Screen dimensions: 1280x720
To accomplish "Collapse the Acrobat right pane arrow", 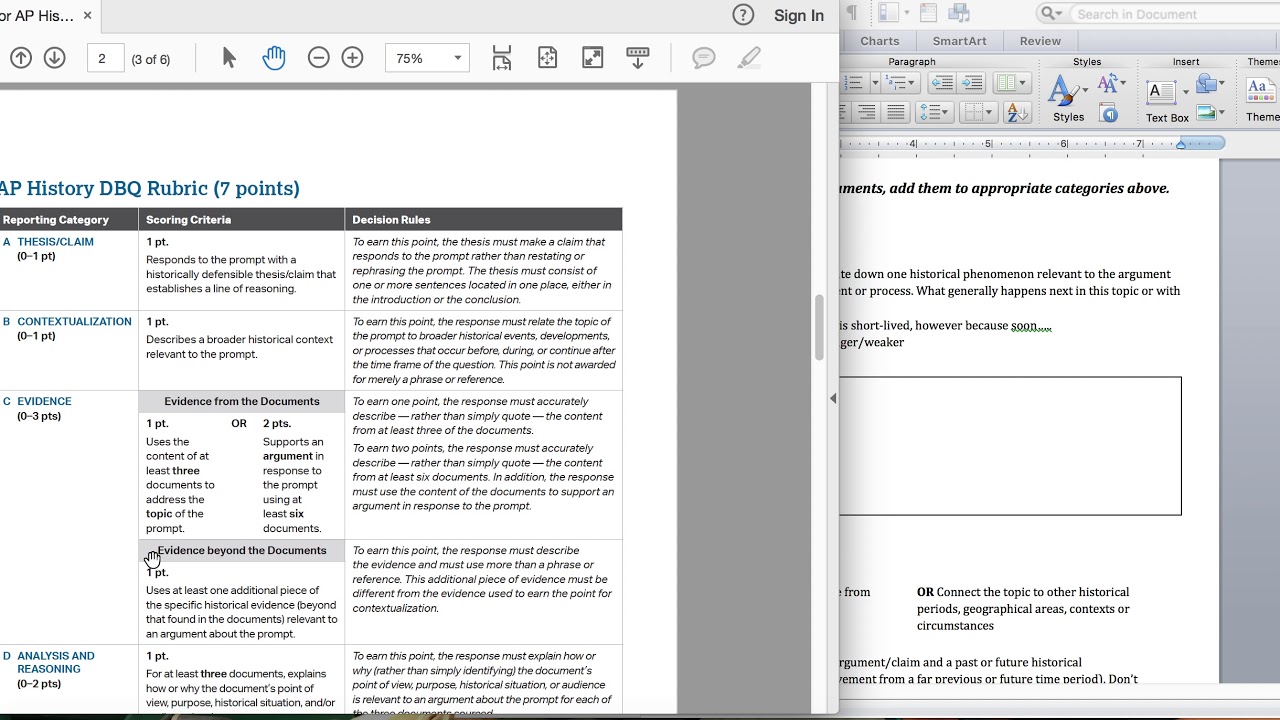I will point(833,398).
